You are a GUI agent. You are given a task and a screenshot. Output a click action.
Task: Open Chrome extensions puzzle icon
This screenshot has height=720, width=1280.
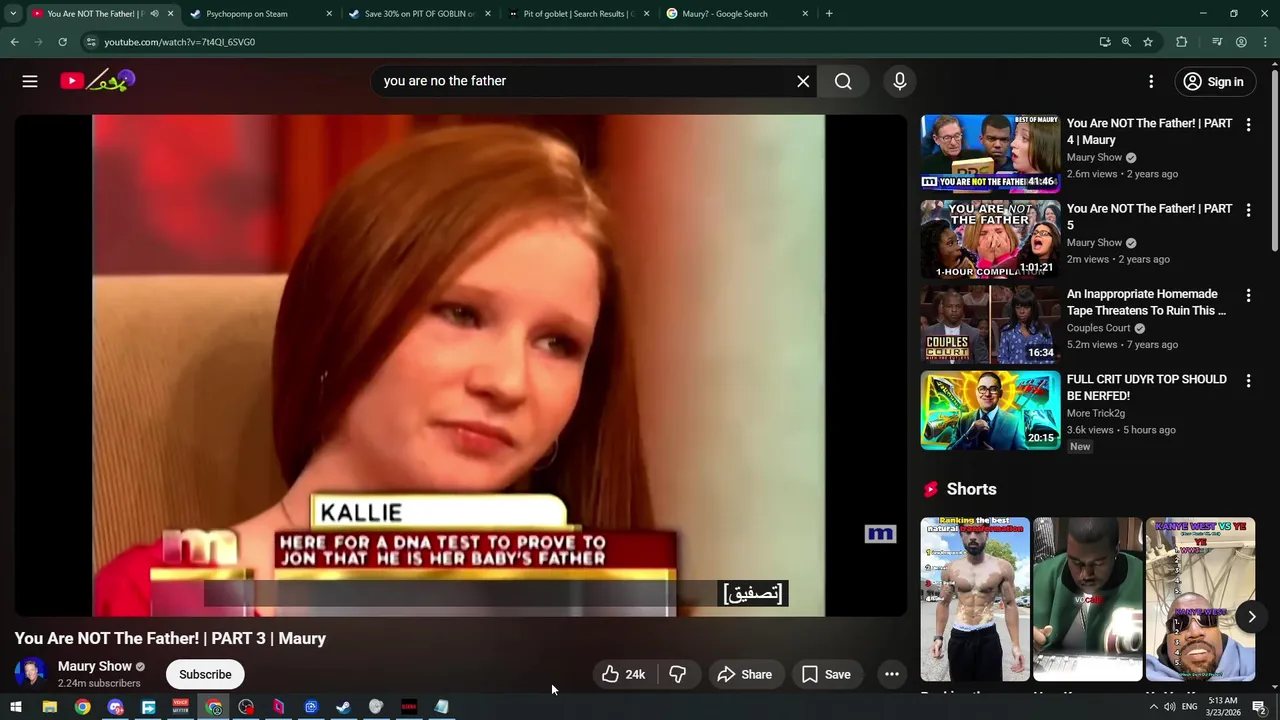(1182, 42)
